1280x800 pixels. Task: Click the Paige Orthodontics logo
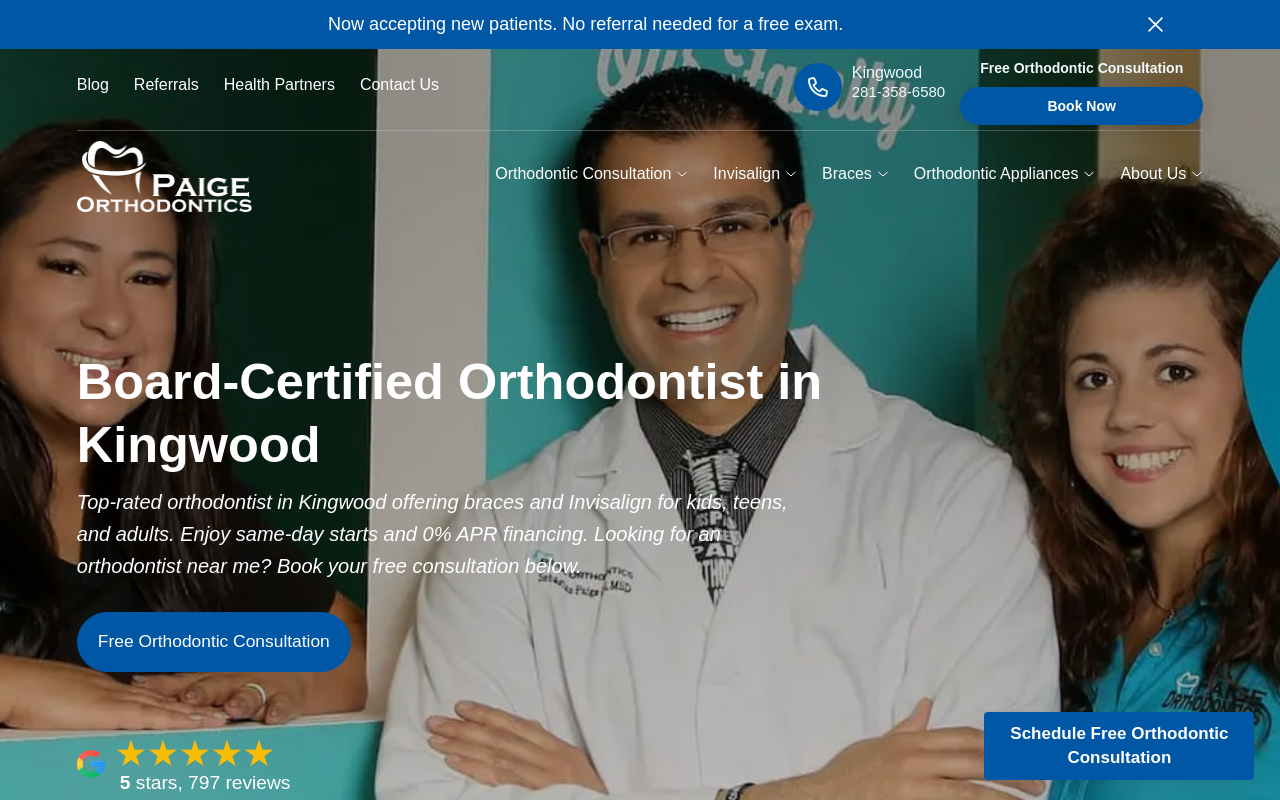[164, 176]
